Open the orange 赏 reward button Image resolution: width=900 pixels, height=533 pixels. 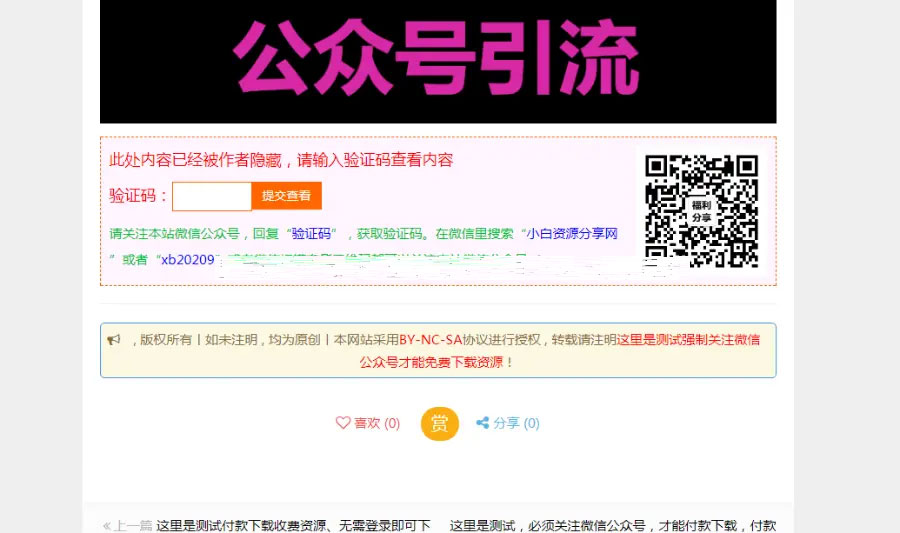pyautogui.click(x=440, y=423)
